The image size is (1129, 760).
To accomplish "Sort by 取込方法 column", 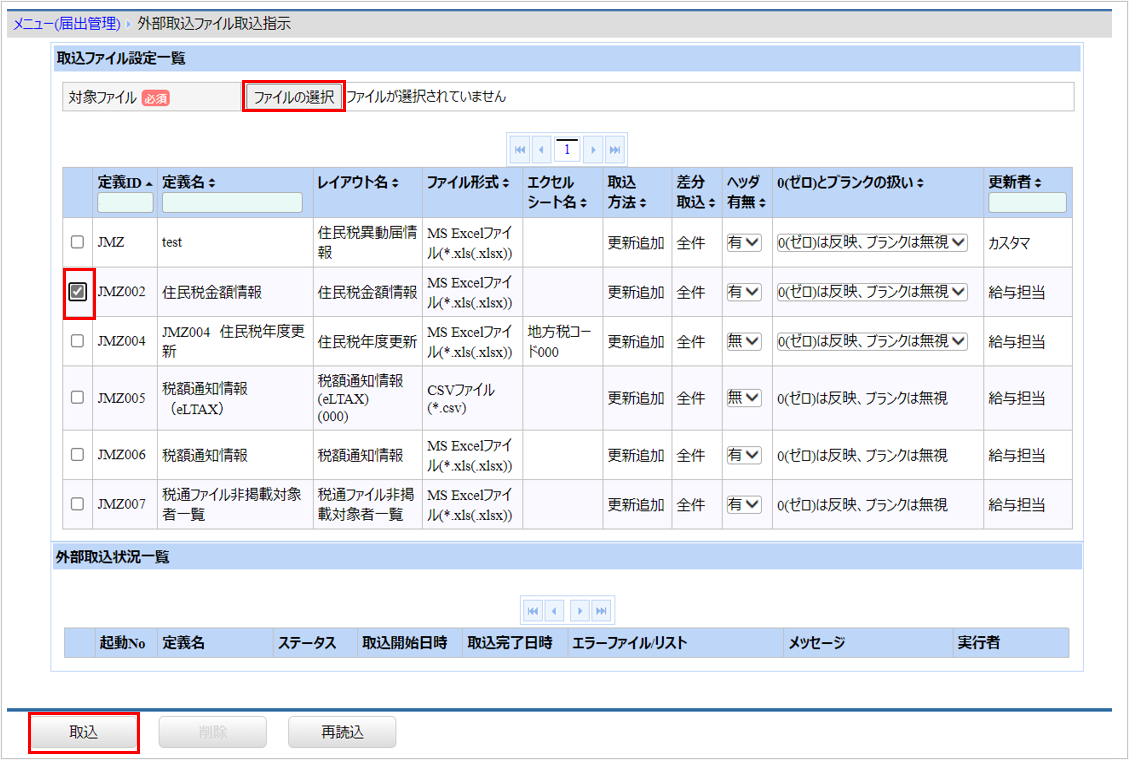I will (626, 192).
